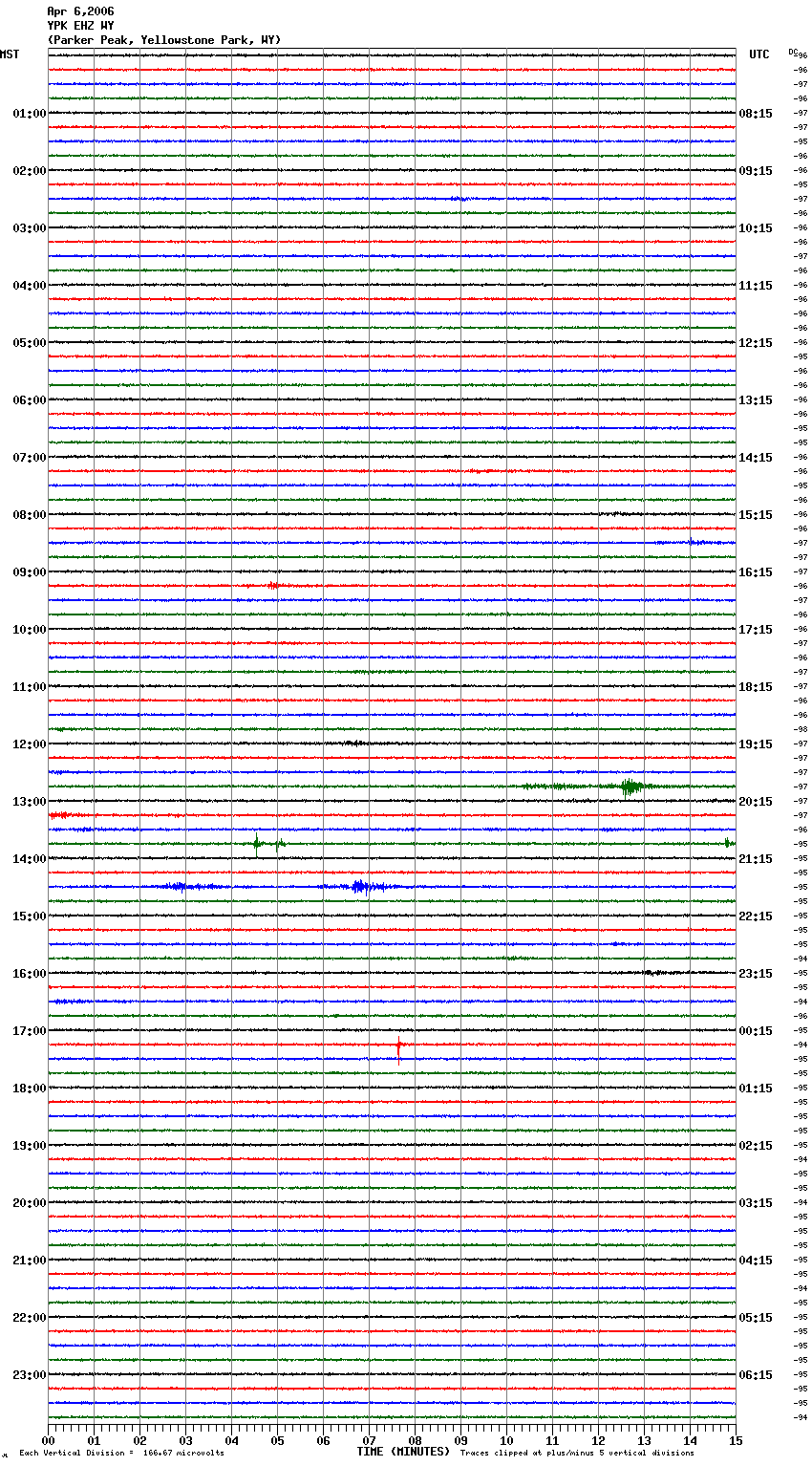Click the "07:00" MST time label
812x1466 pixels.
[30, 458]
